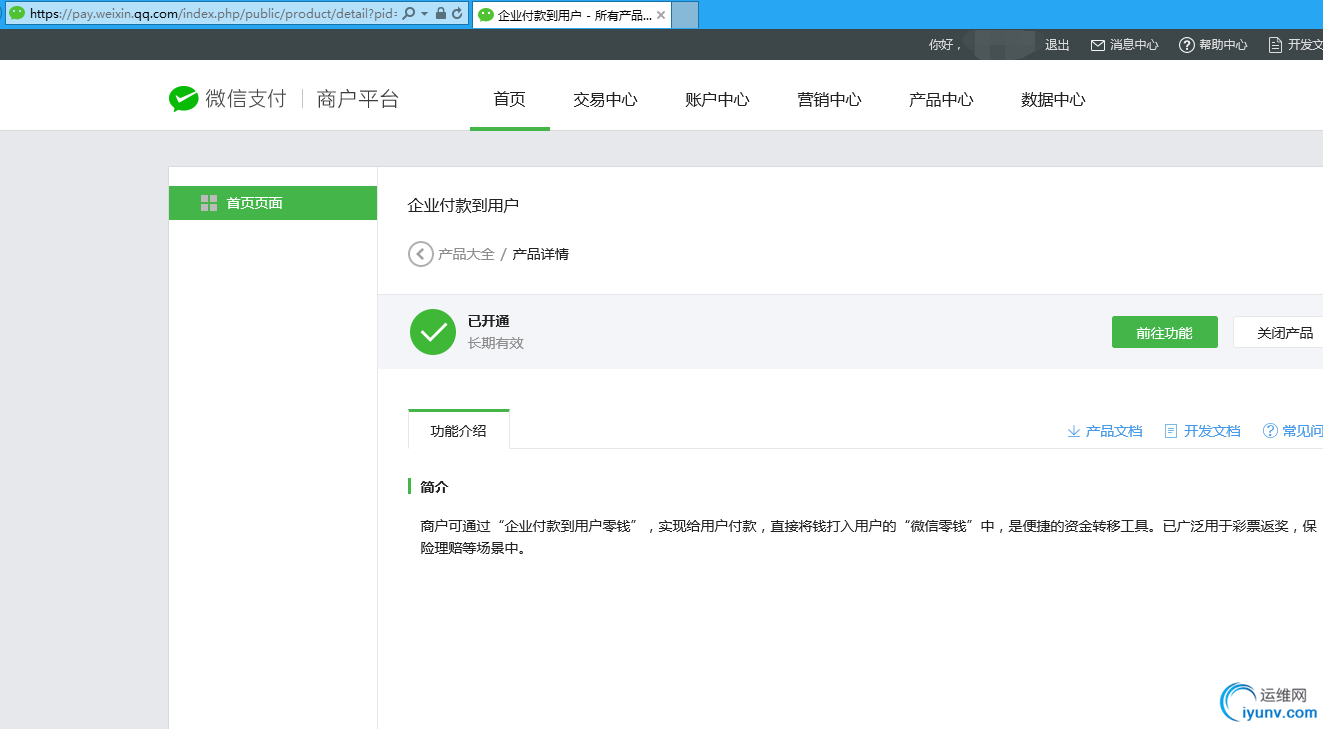
Task: Click the intro paragraph starting with 商户可通过
Action: tap(869, 537)
